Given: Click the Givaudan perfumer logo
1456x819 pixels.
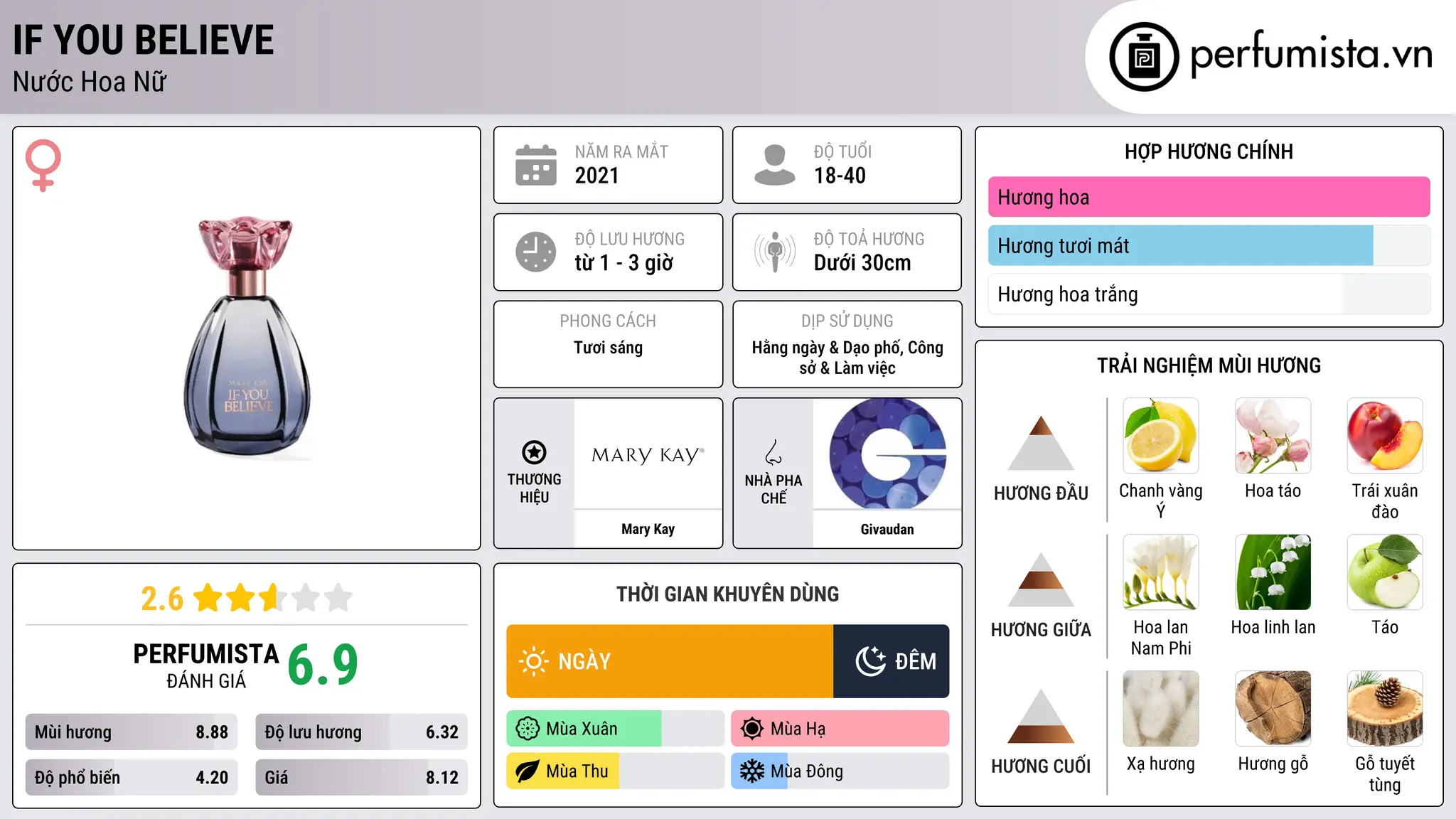Looking at the screenshot, I should click(887, 454).
